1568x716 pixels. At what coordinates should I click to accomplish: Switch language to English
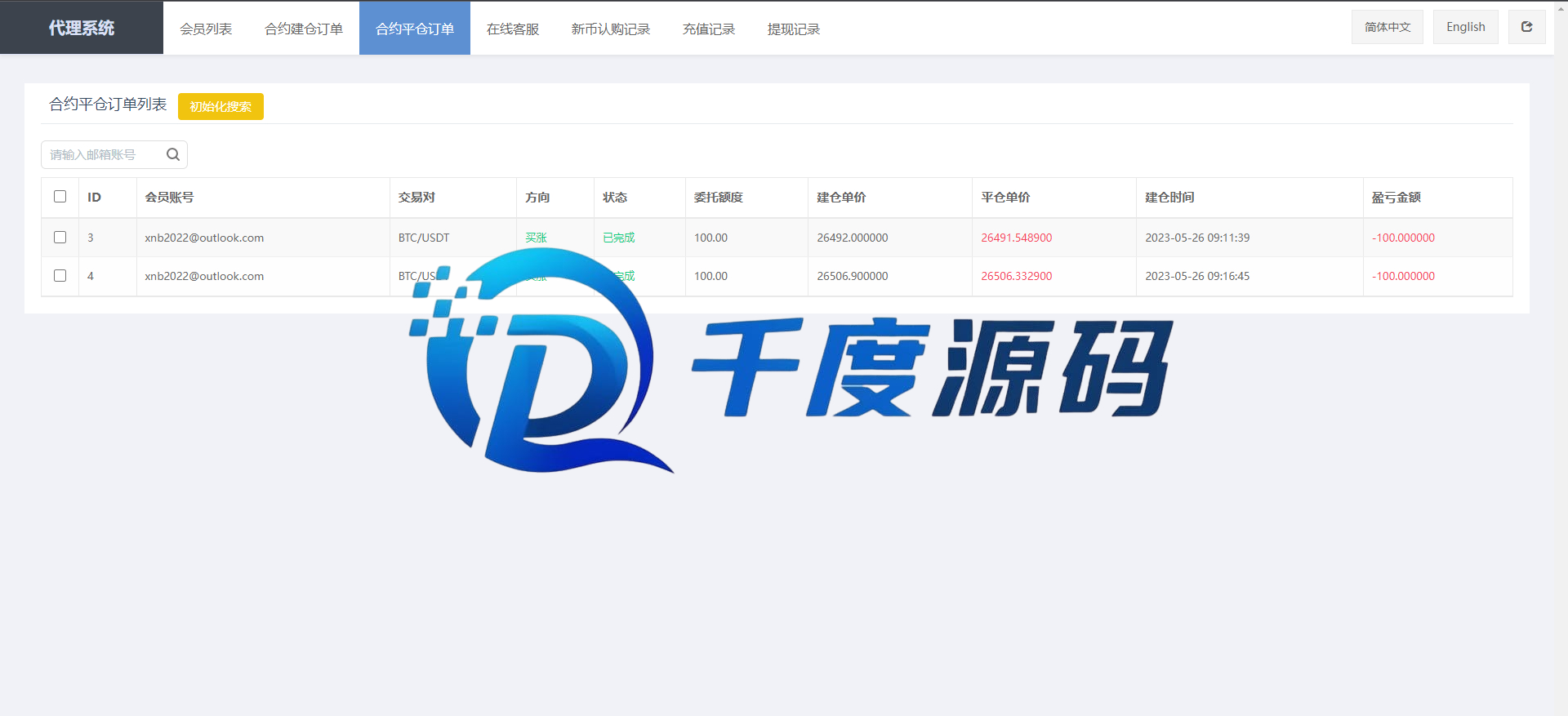(1466, 27)
